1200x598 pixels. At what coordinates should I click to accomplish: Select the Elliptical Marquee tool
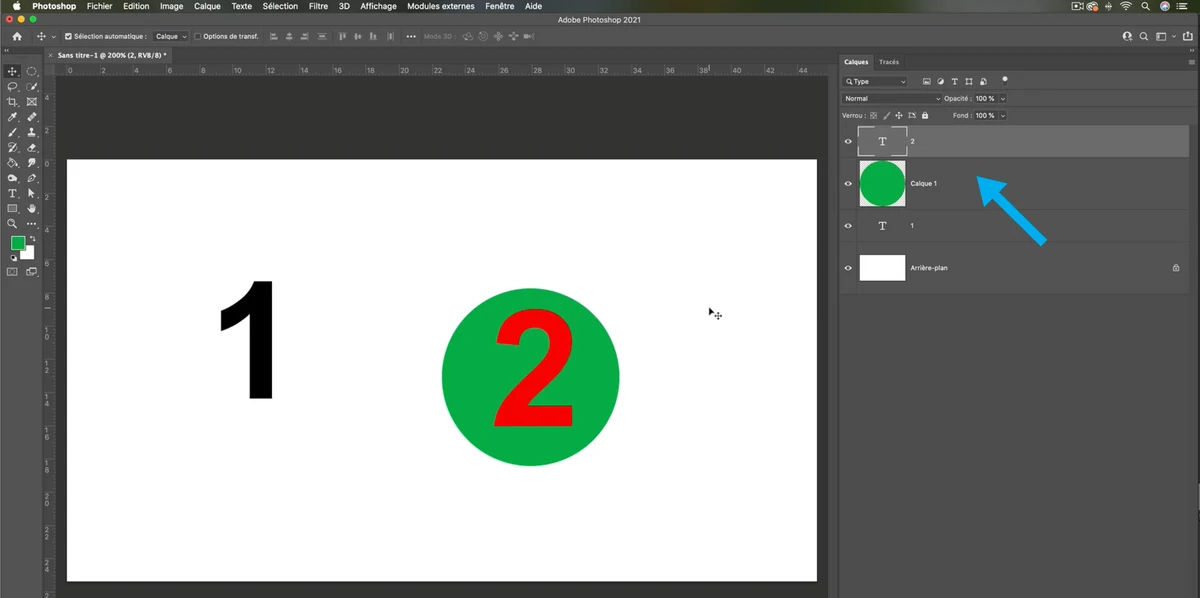pos(32,71)
